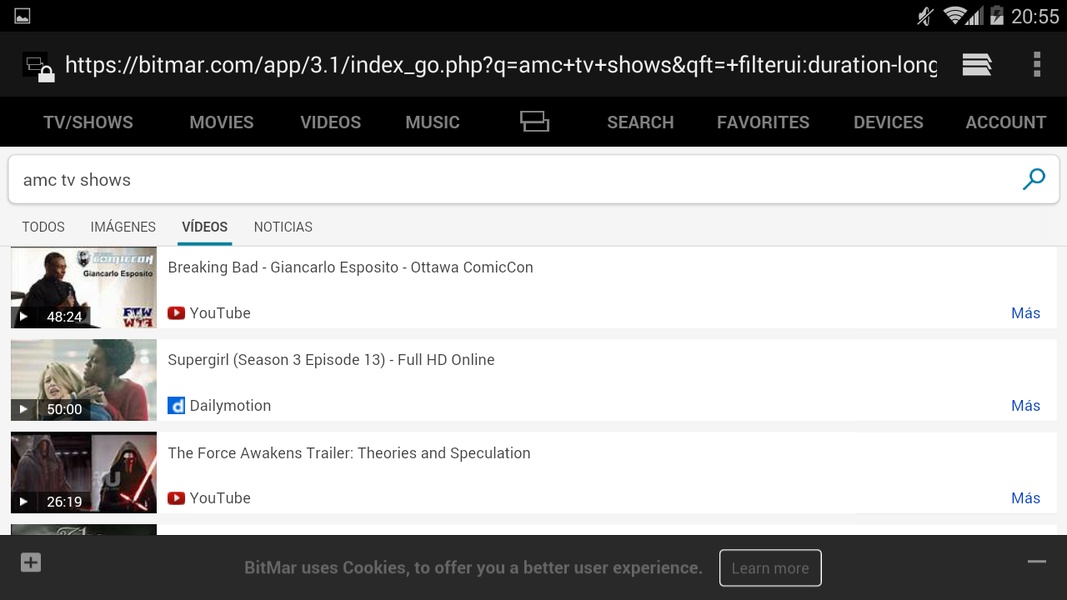This screenshot has height=600, width=1067.
Task: Open the MOVIES menu item
Action: pyautogui.click(x=221, y=122)
